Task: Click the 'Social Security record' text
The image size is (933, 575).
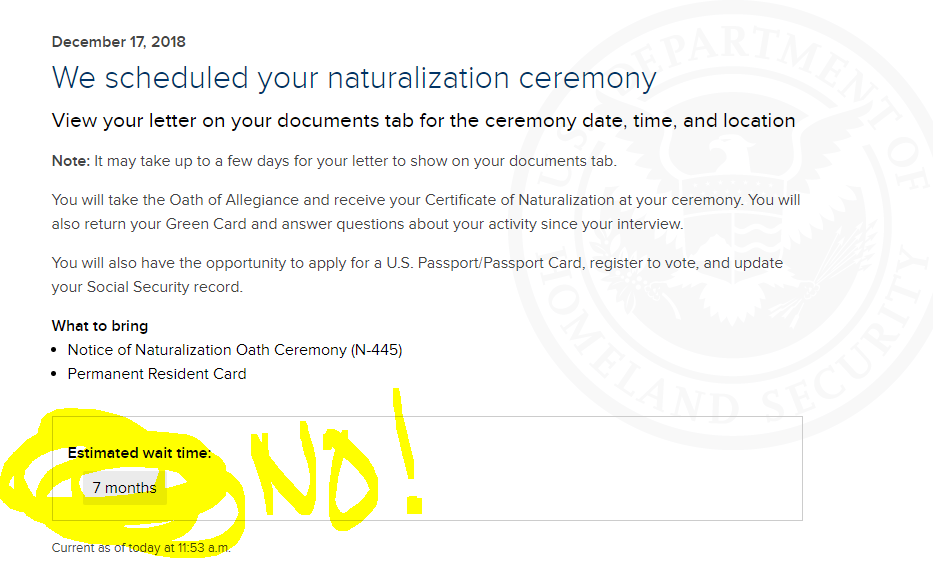Action: [164, 287]
